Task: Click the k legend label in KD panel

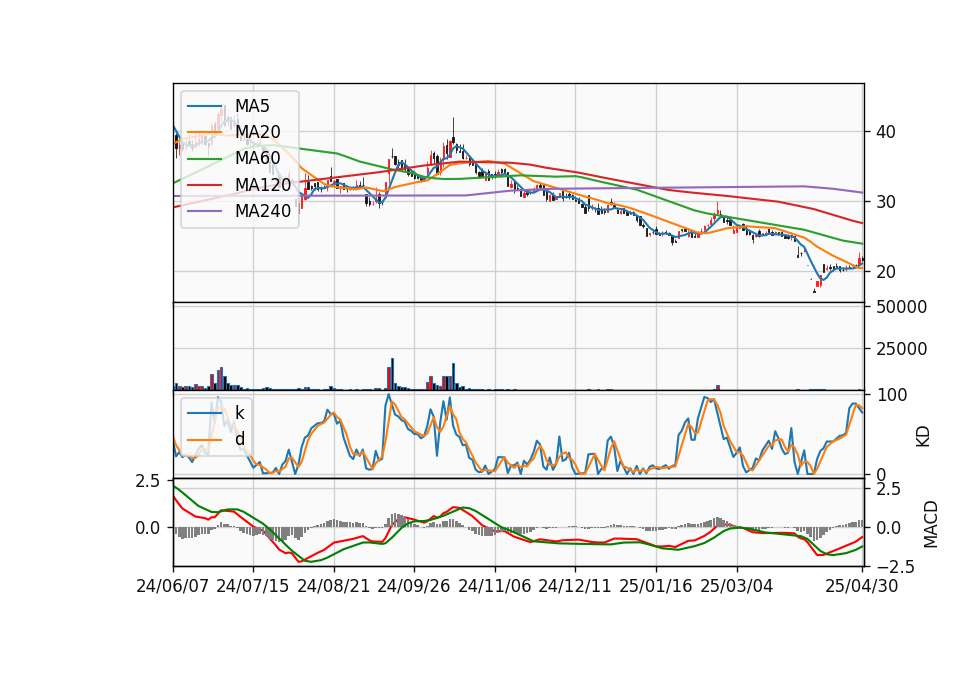Action: [239, 413]
